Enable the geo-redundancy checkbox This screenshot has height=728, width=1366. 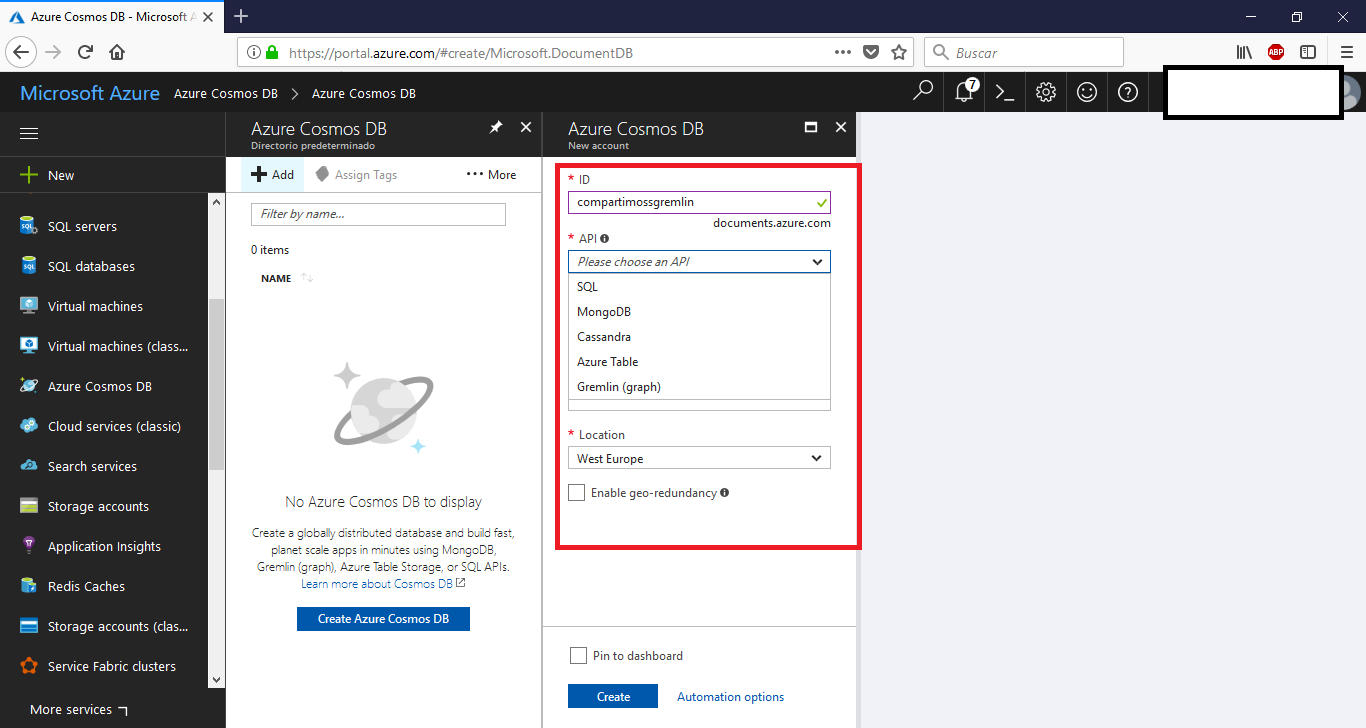point(576,493)
